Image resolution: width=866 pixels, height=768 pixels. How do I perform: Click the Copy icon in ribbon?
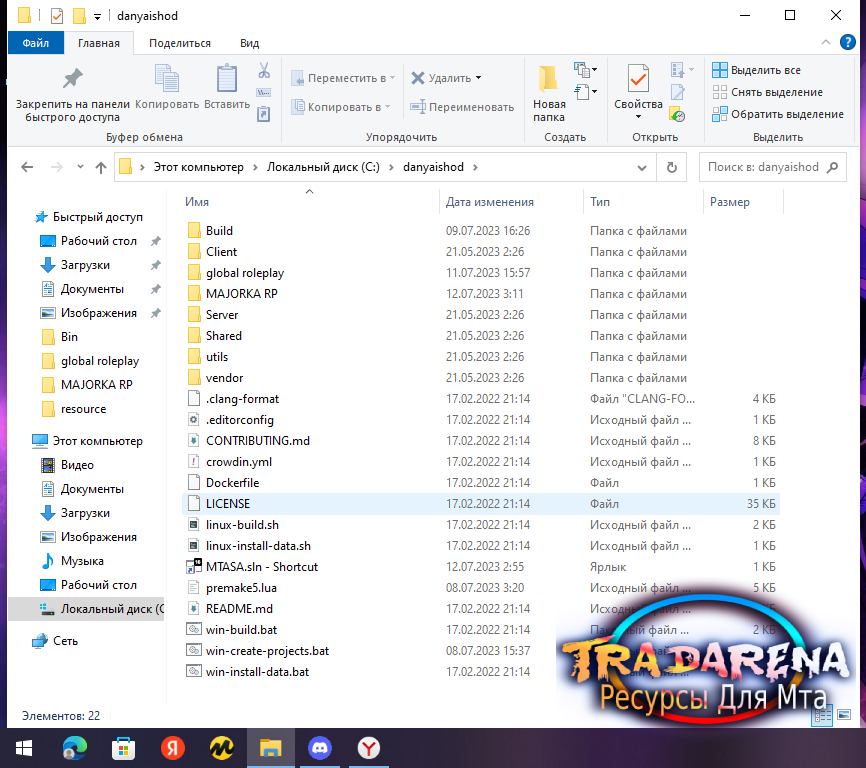pos(167,78)
